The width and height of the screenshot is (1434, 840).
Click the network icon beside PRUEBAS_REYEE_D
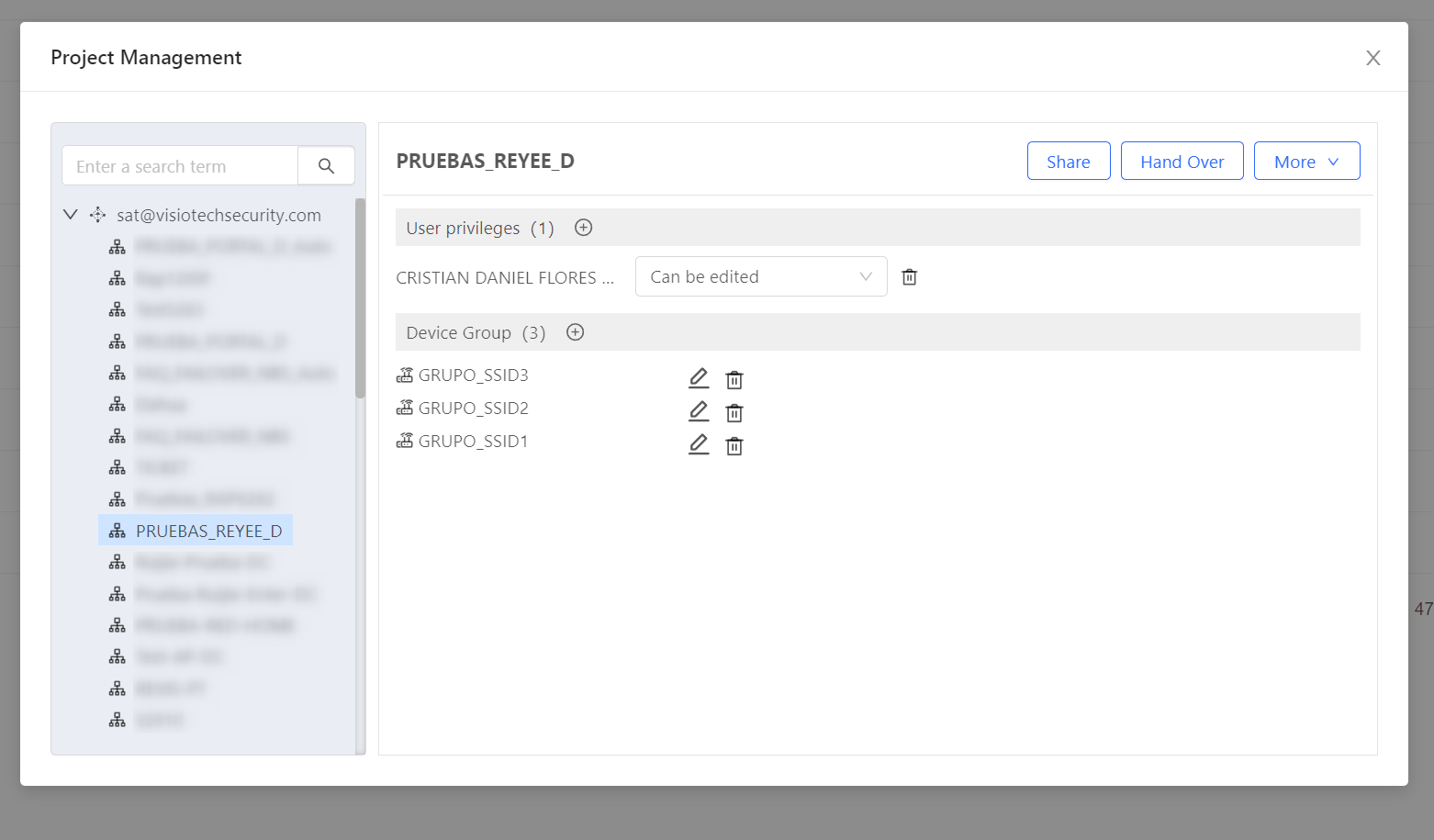click(x=118, y=531)
